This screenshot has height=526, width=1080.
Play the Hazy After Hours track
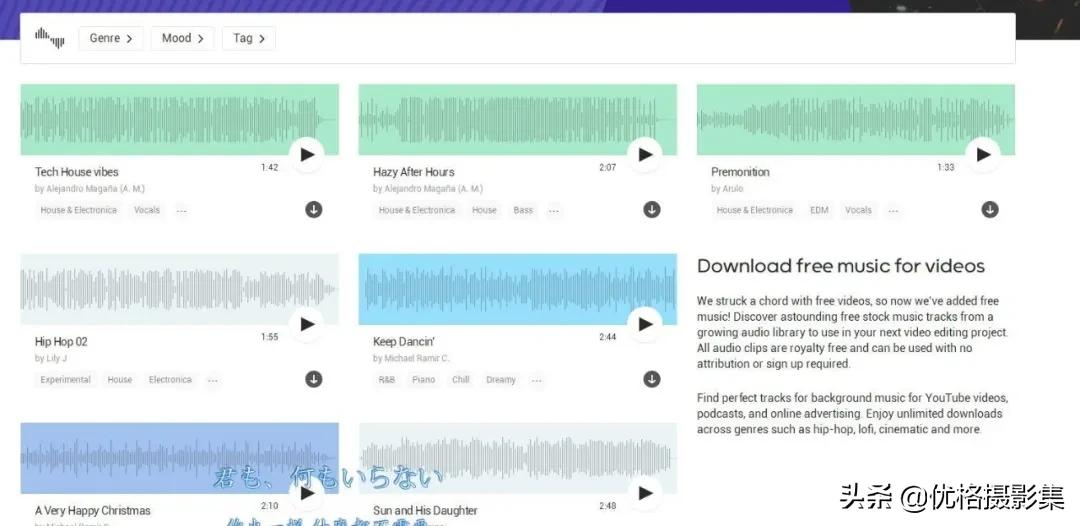pyautogui.click(x=645, y=155)
